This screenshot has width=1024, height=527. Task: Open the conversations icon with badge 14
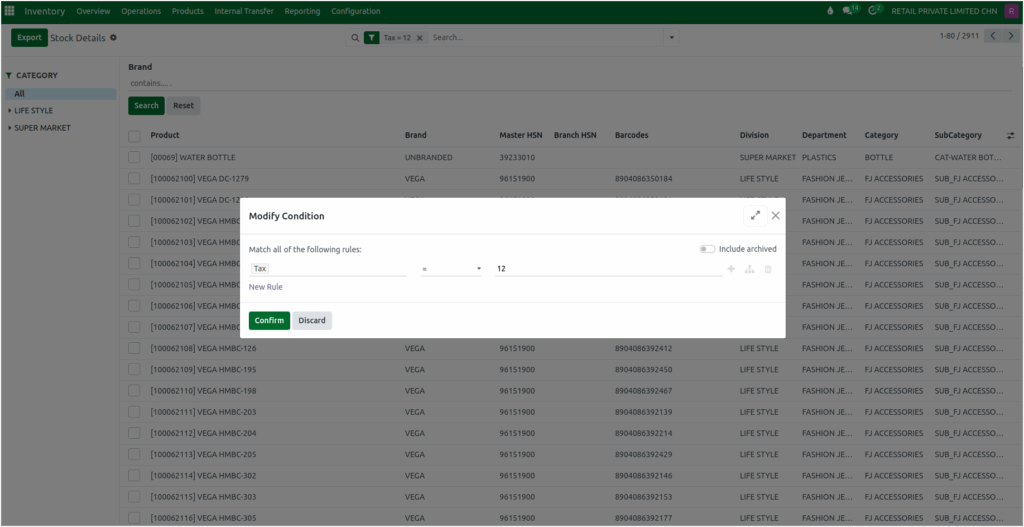pos(850,10)
